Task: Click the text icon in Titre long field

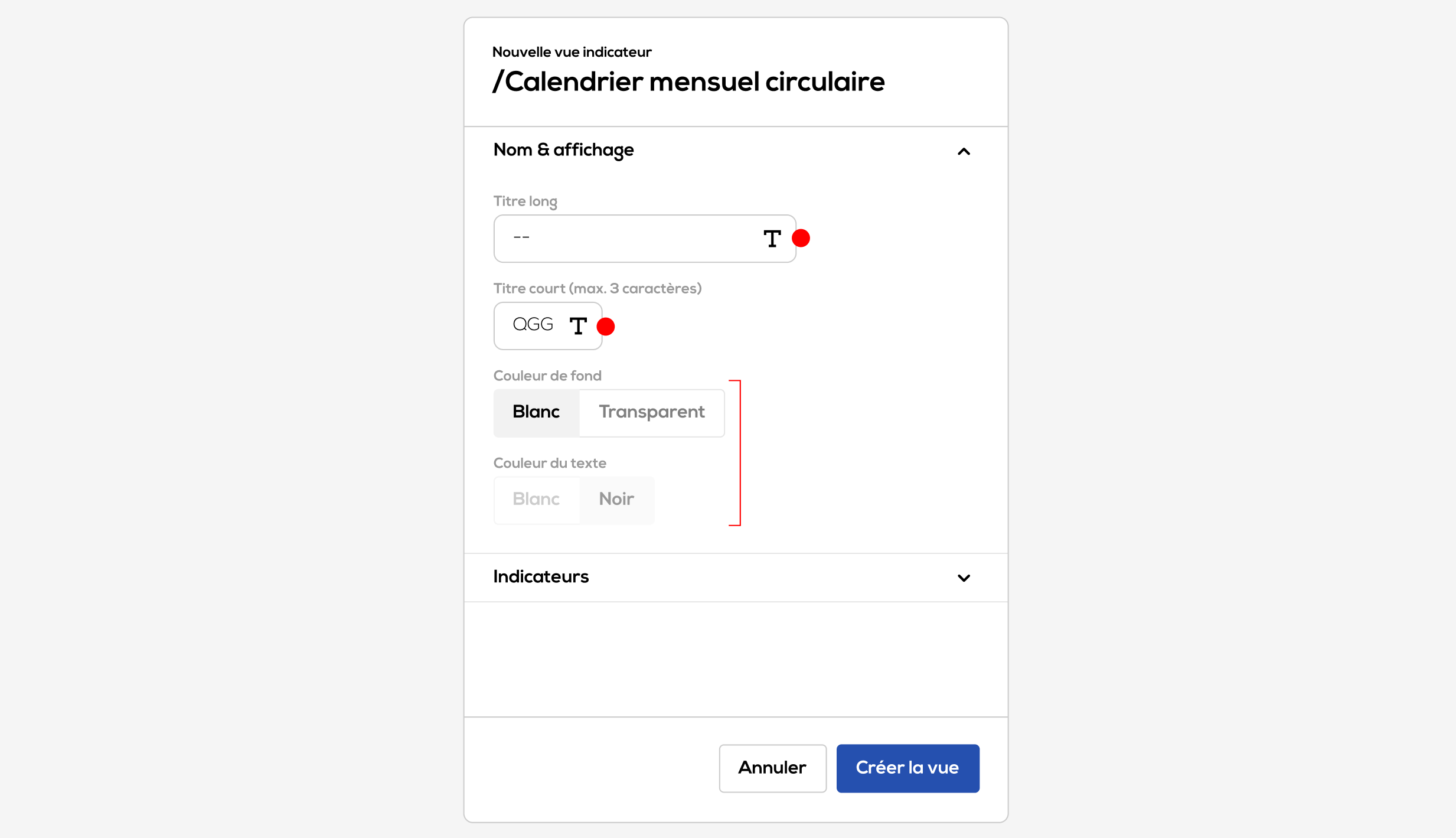Action: click(772, 239)
